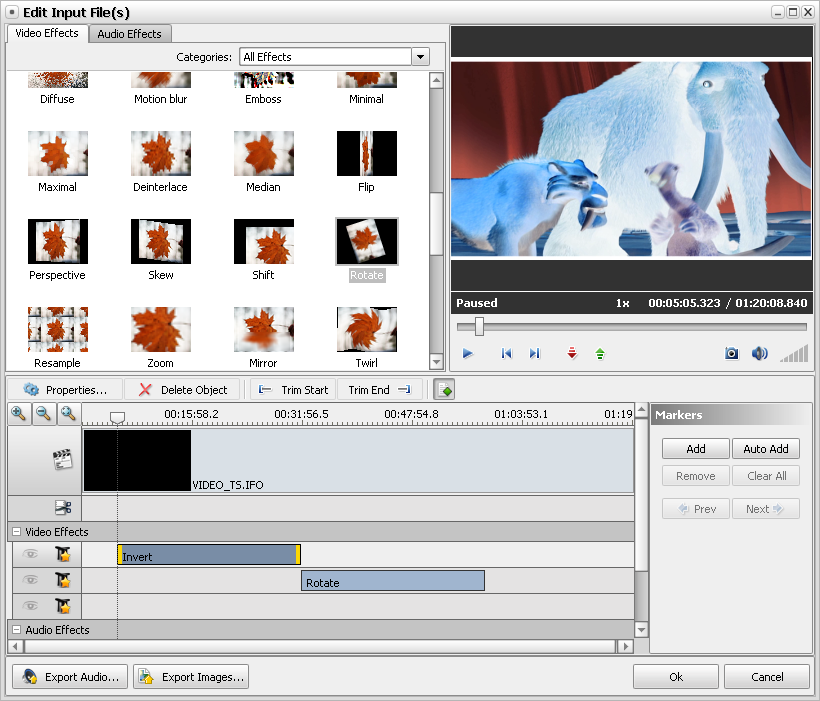Zoom in on the timeline
This screenshot has width=820, height=701.
[19, 414]
